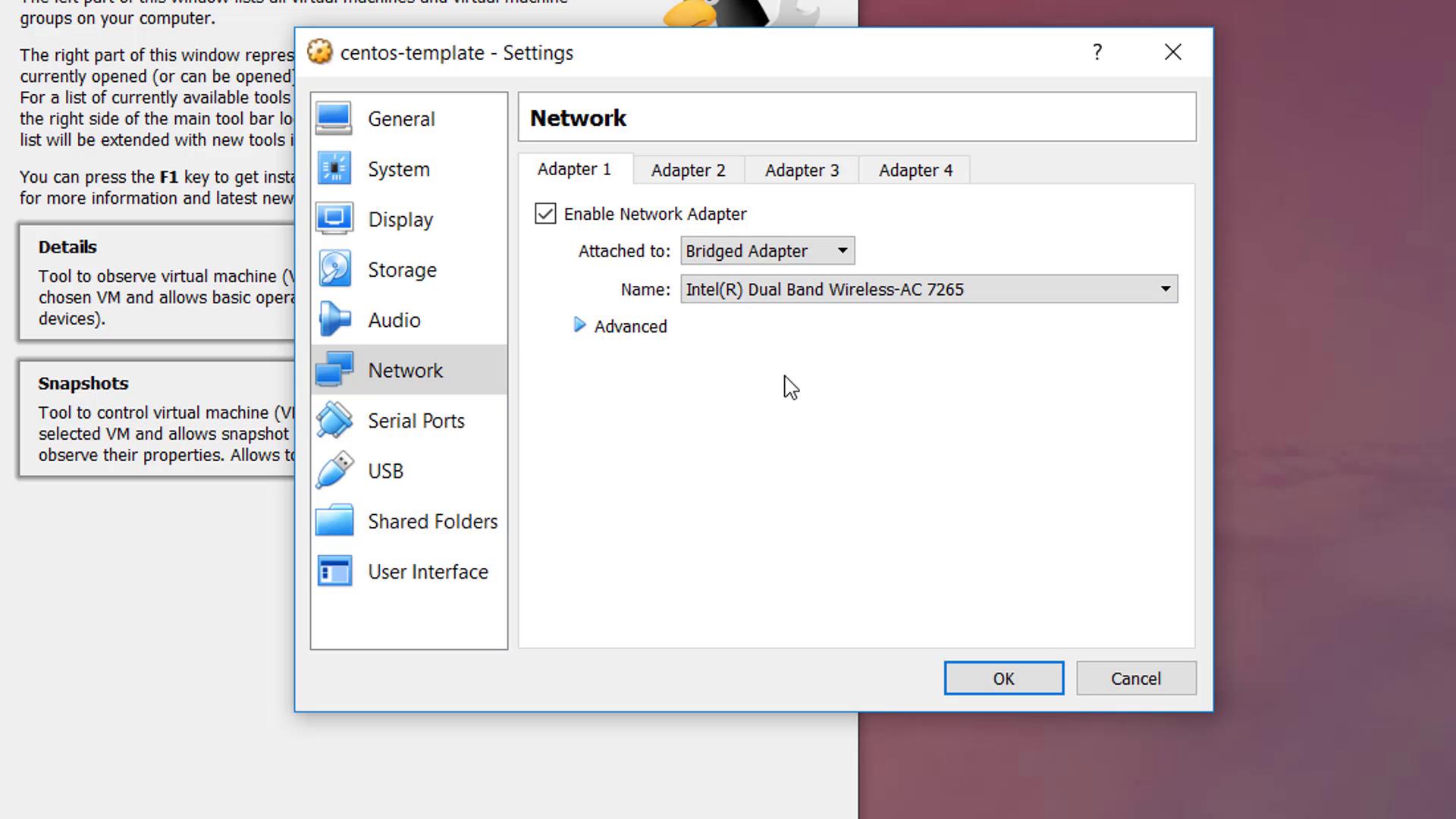
Task: Open adapter Name dropdown list
Action: [x=928, y=289]
